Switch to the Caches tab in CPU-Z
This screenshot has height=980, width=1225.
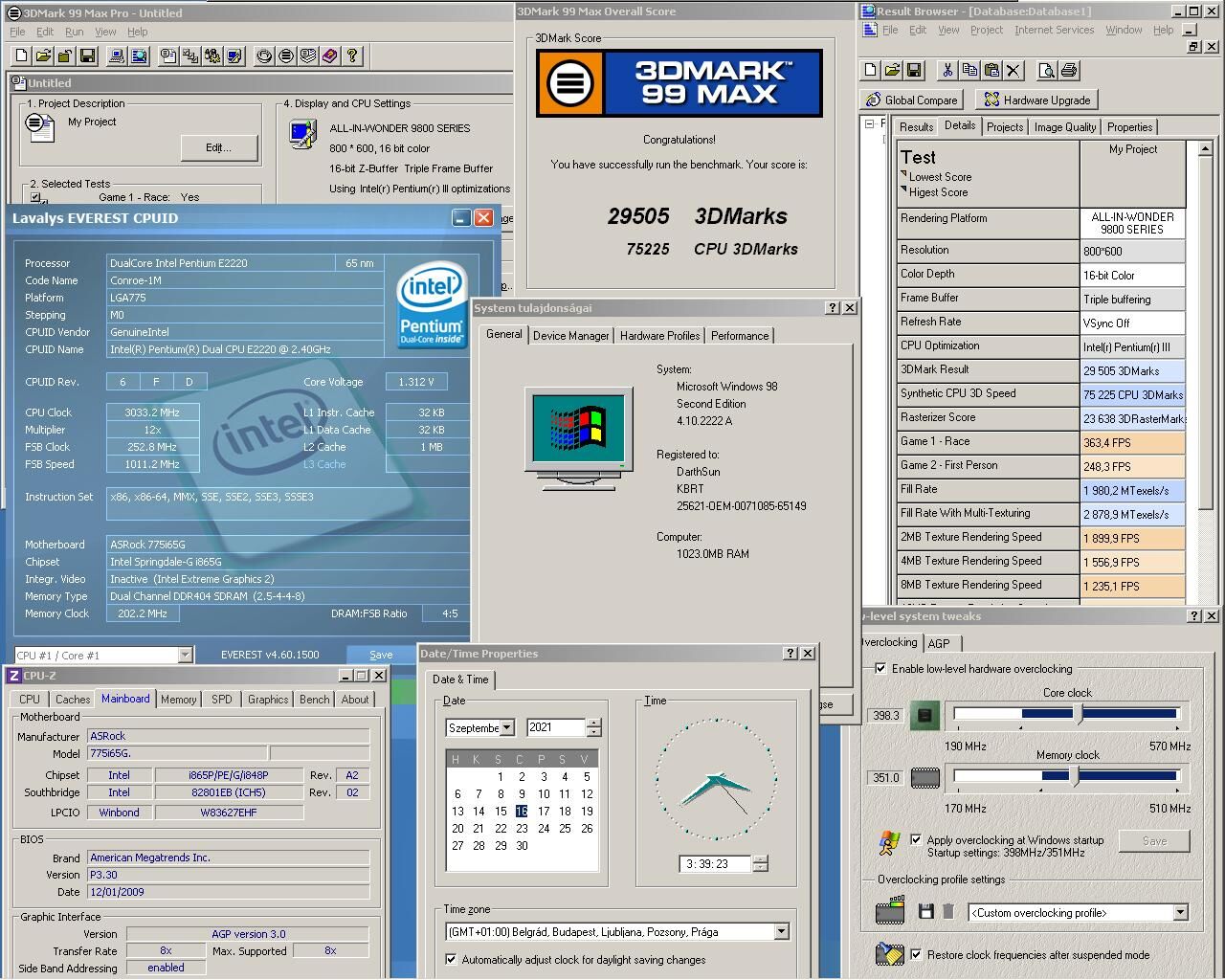[x=73, y=700]
